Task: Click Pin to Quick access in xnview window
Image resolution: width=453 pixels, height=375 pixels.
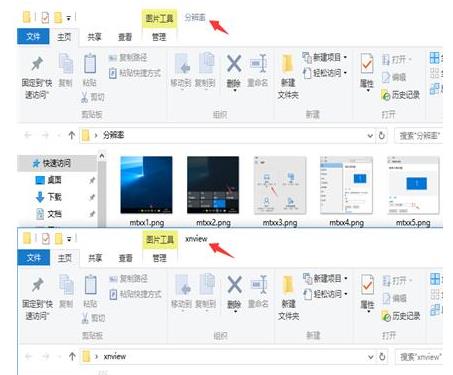Action: click(x=37, y=299)
